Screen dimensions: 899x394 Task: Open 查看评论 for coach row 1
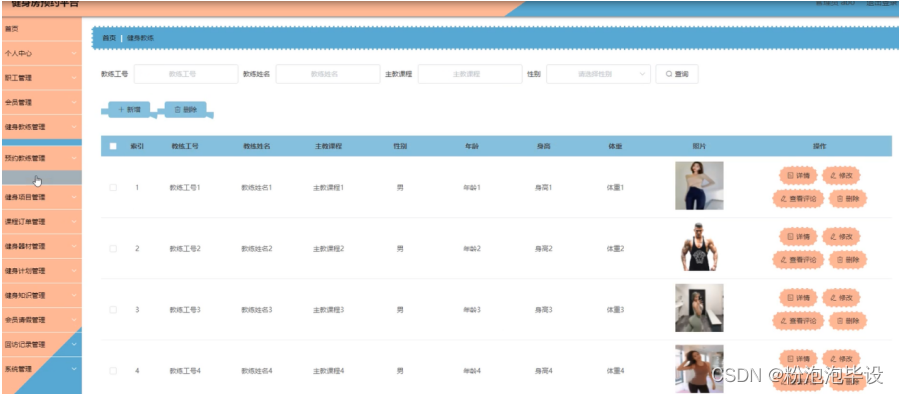pyautogui.click(x=798, y=198)
